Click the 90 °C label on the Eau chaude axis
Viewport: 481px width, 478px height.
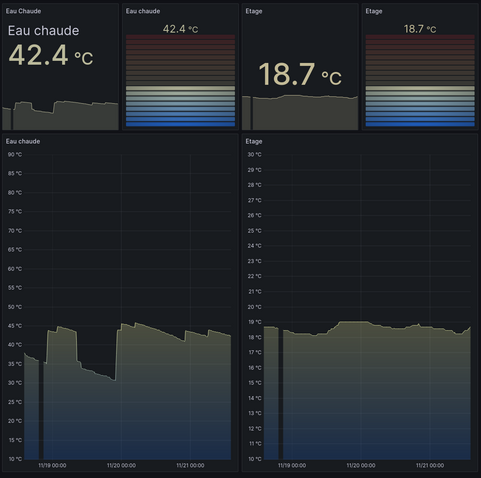coord(15,155)
